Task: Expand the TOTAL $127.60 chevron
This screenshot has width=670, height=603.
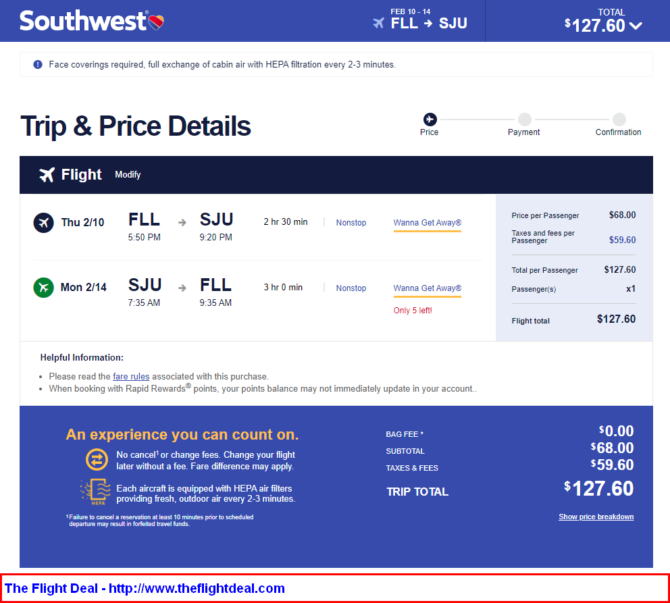Action: (x=636, y=26)
